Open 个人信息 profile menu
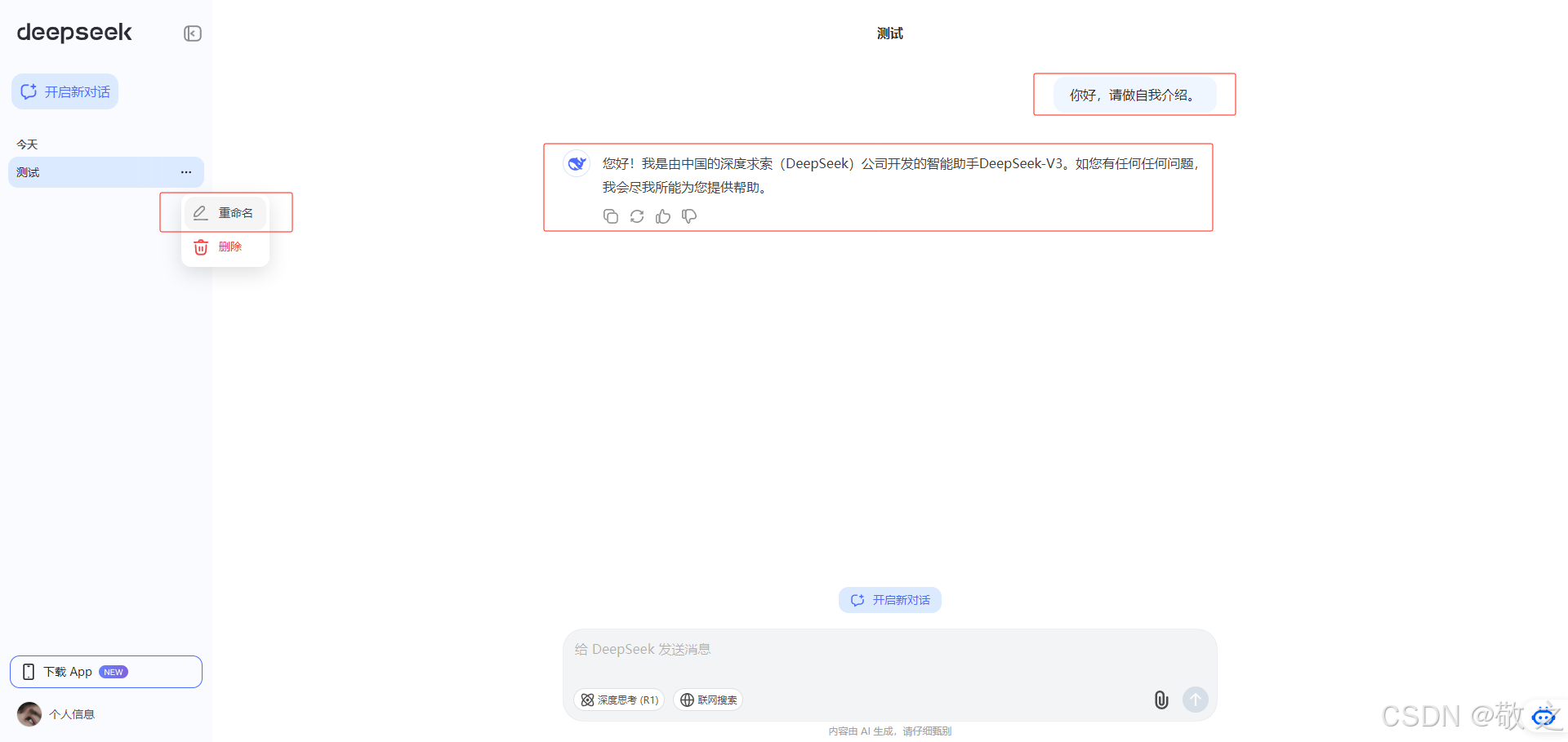1568x742 pixels. point(72,714)
